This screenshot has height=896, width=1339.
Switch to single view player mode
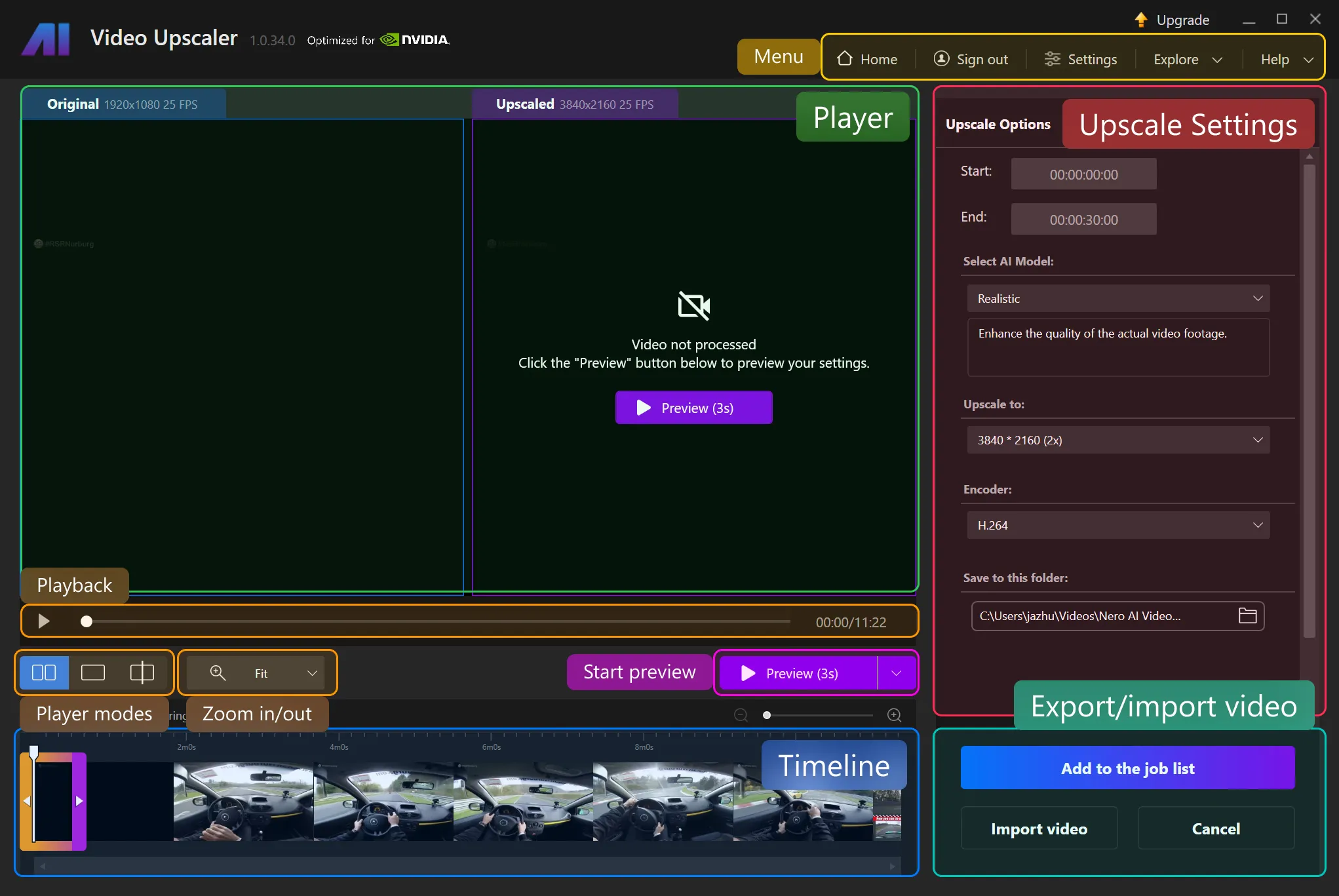(93, 672)
